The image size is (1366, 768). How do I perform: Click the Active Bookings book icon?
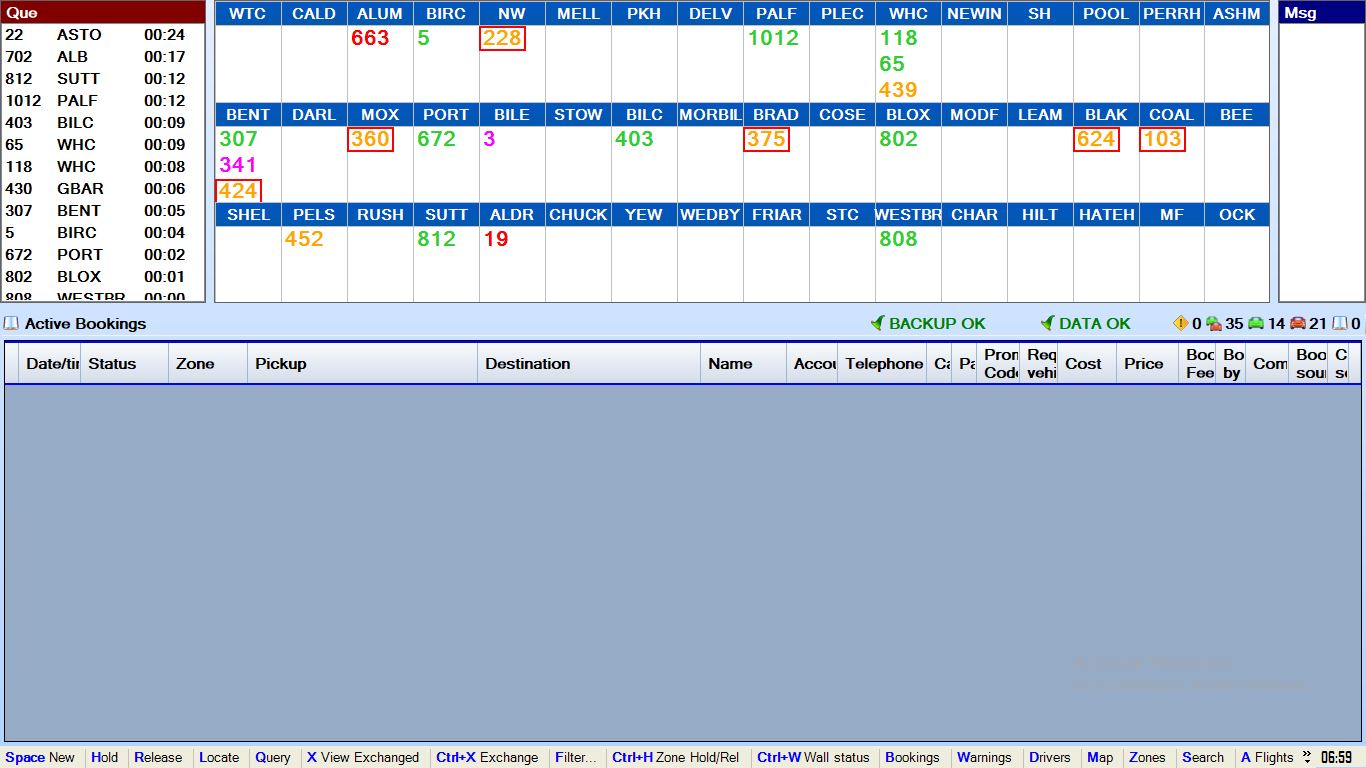click(x=12, y=324)
